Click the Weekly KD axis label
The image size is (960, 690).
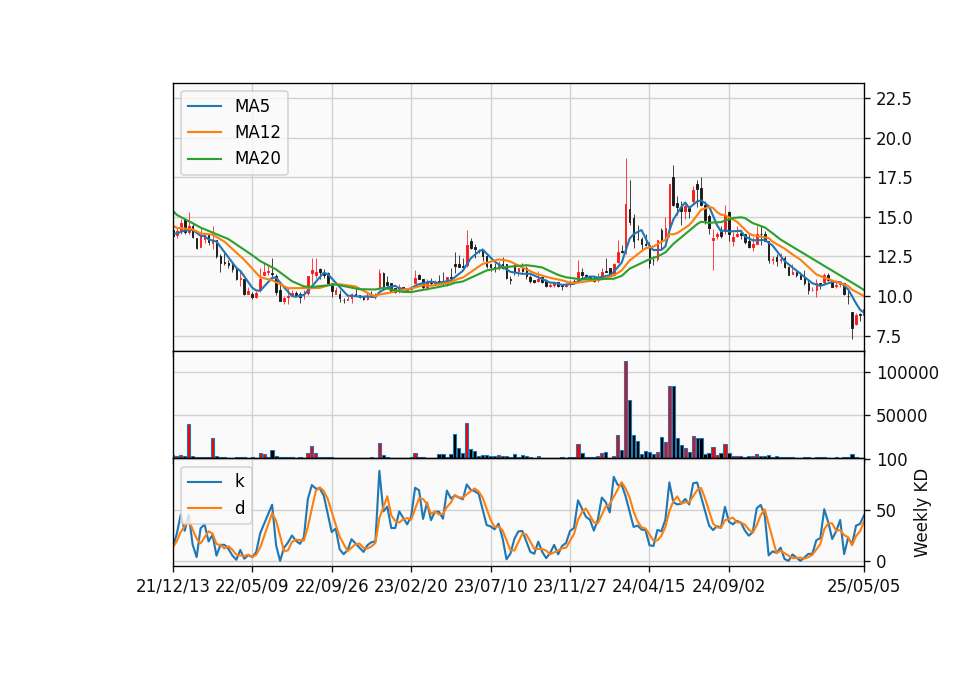point(921,514)
